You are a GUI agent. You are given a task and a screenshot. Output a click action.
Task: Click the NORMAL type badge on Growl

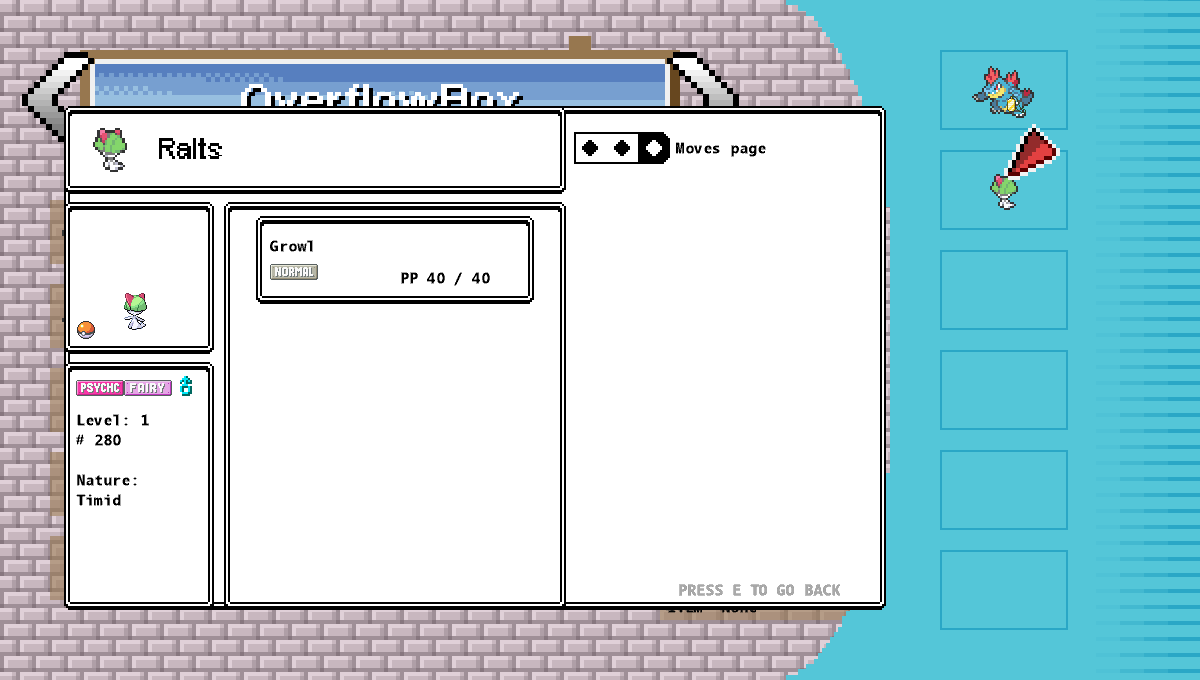294,272
